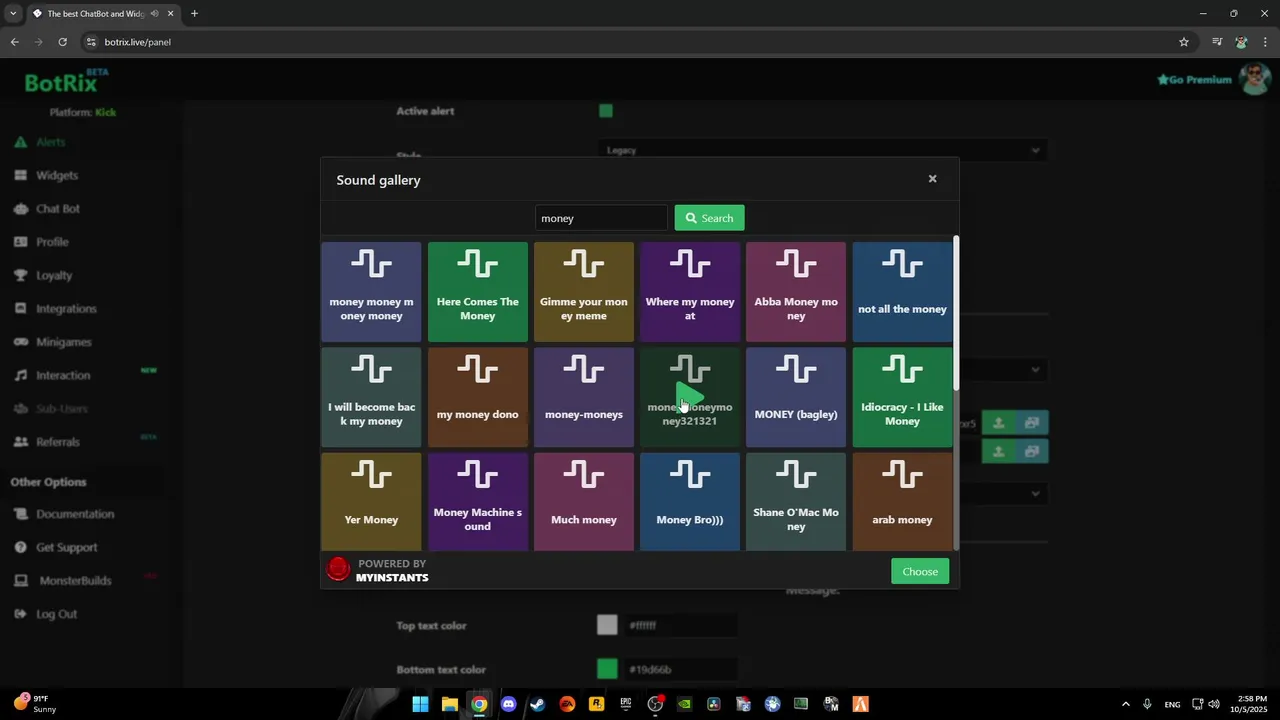Click the Chat Bot sidebar icon
This screenshot has height=720, width=1280.
(x=20, y=209)
